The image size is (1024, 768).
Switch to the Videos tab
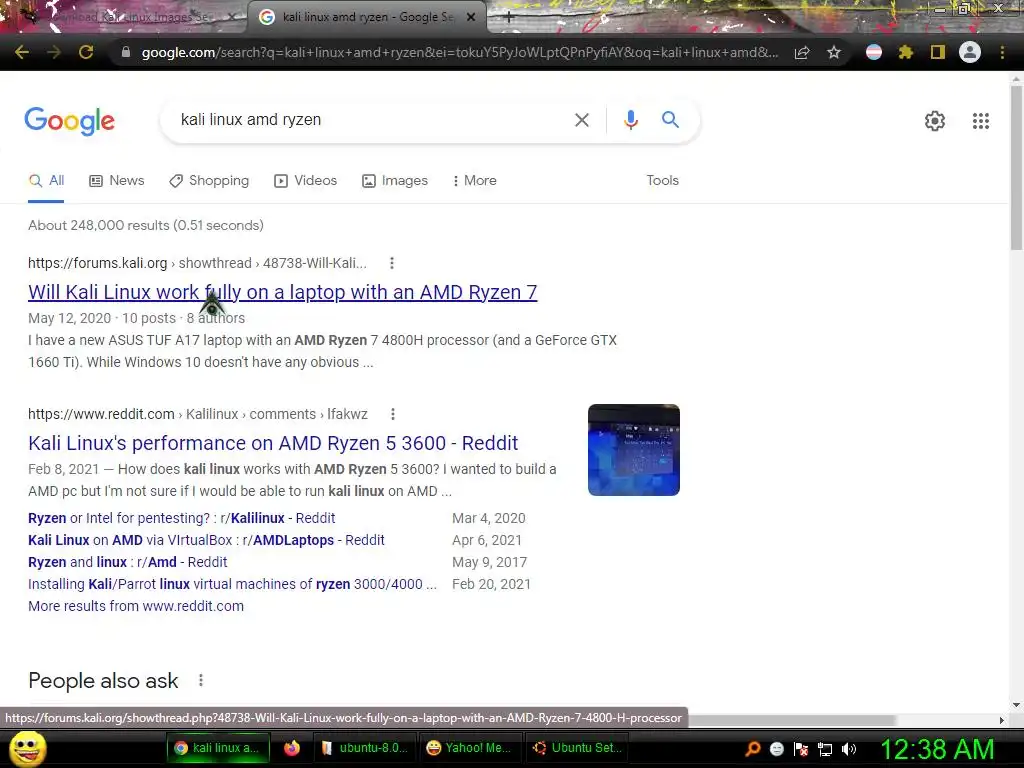[x=306, y=181]
